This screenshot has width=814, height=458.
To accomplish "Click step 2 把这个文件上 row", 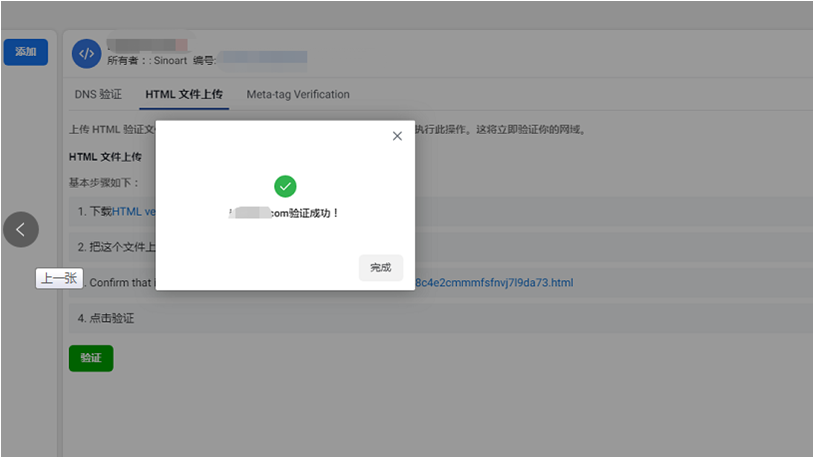I will click(115, 246).
